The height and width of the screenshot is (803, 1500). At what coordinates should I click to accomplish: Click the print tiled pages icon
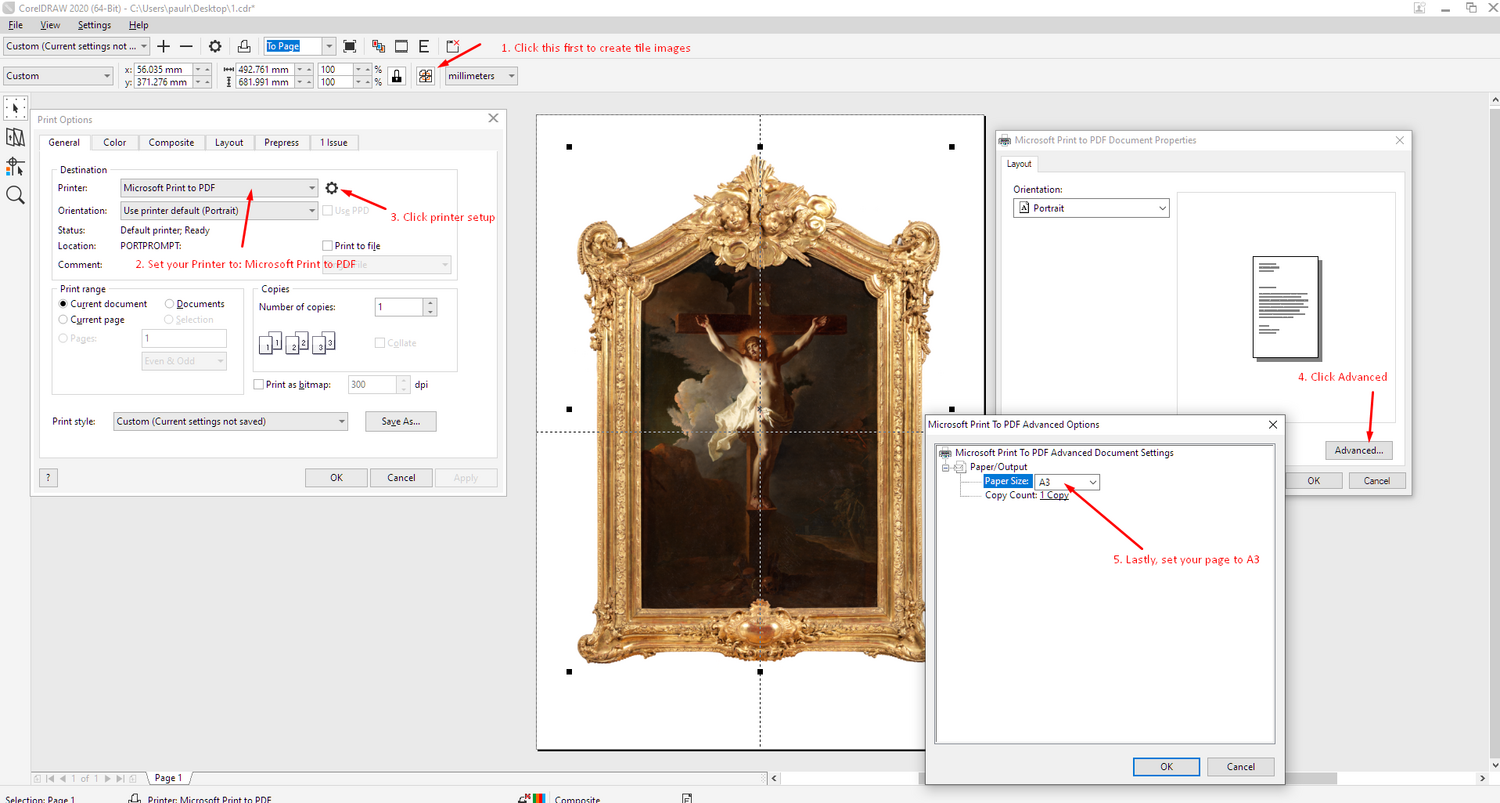point(426,76)
